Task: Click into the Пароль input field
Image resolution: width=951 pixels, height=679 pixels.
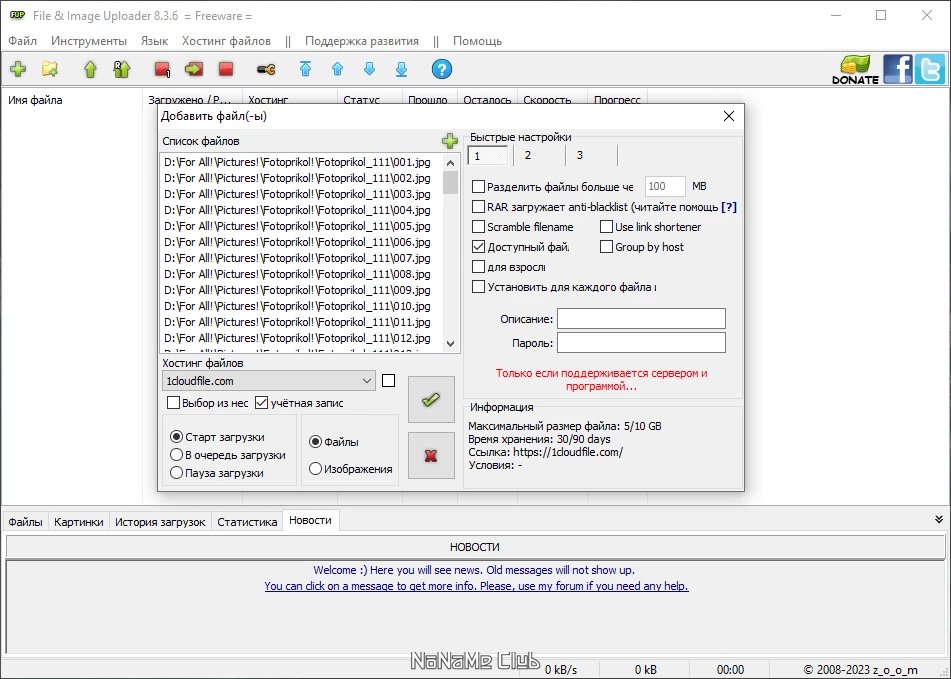Action: tap(641, 343)
